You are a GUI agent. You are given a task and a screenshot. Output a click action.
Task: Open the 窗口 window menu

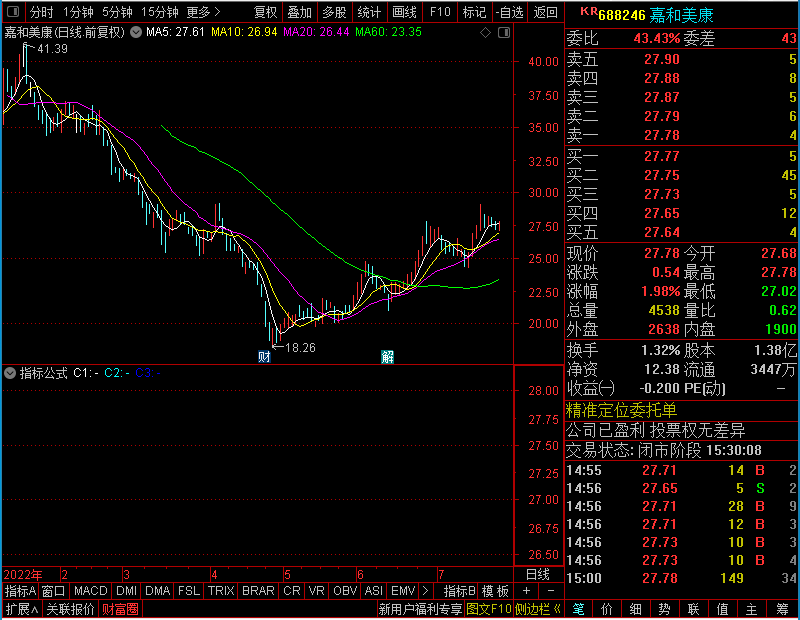pyautogui.click(x=54, y=591)
